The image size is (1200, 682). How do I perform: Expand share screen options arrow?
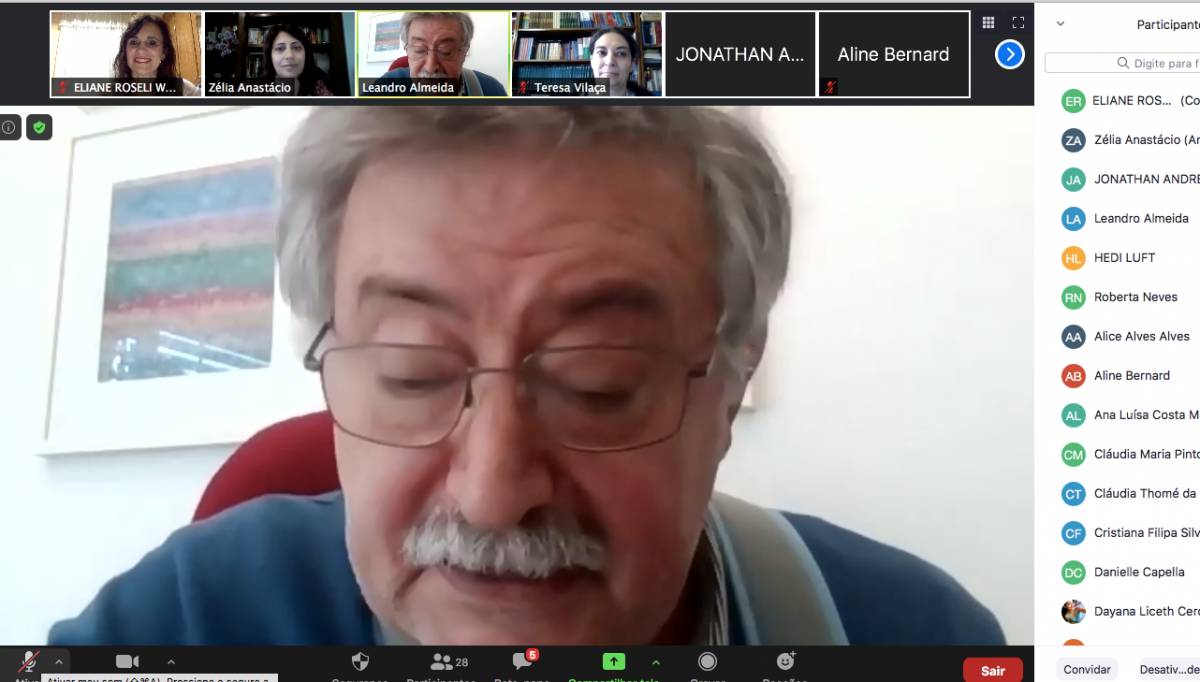pos(656,662)
